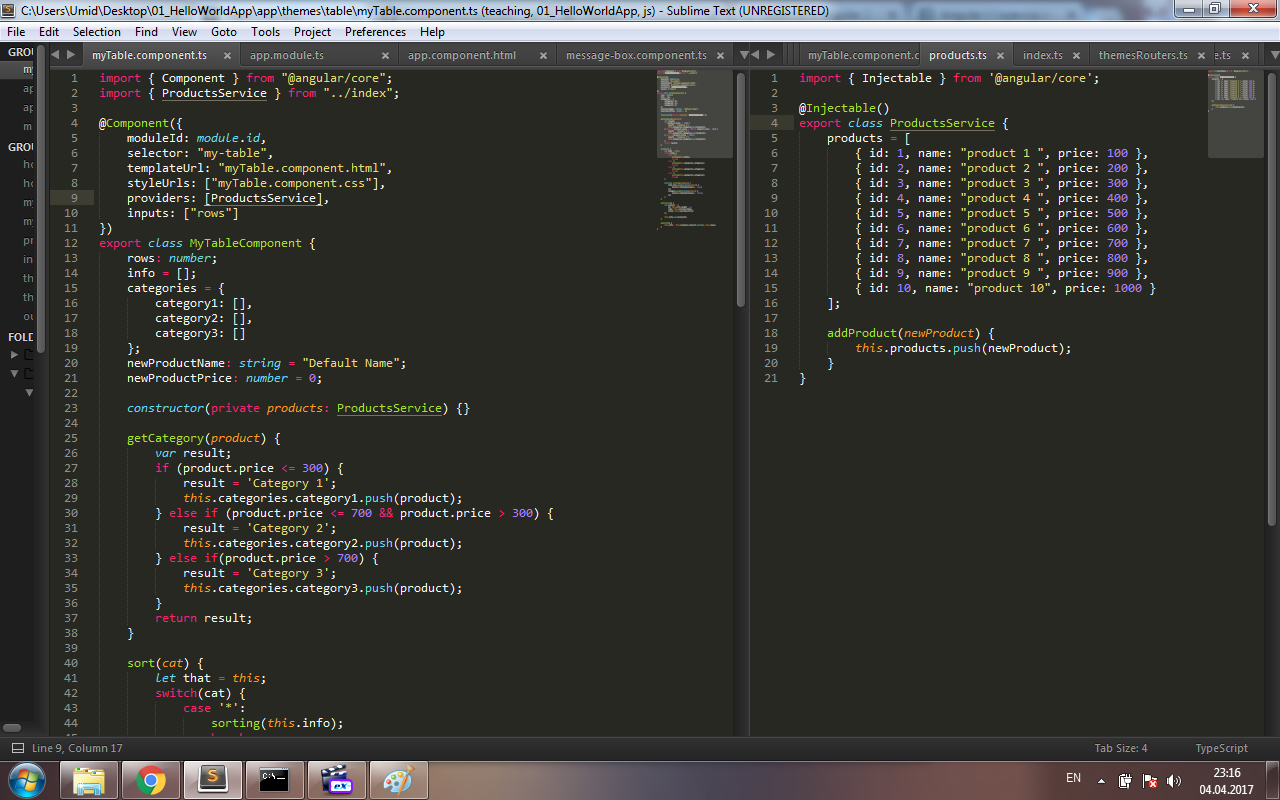Open Windows Explorer from taskbar
This screenshot has width=1280, height=800.
[x=89, y=779]
